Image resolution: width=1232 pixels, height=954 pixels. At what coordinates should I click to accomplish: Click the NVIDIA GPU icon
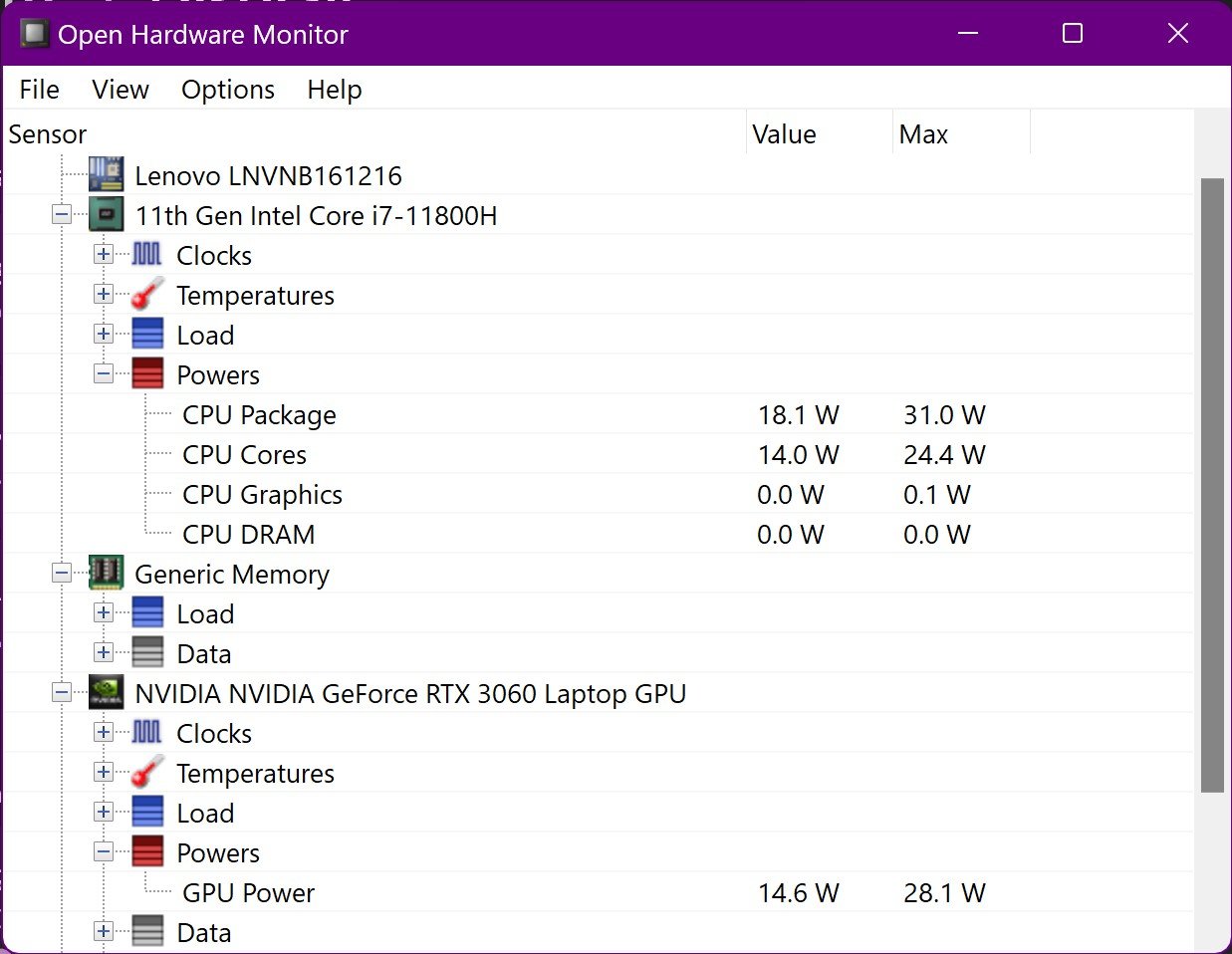107,692
